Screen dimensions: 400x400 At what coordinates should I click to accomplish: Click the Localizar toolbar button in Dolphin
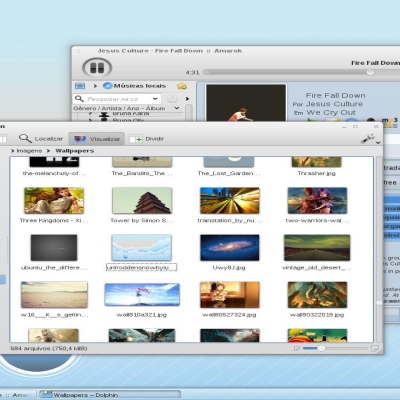41,139
